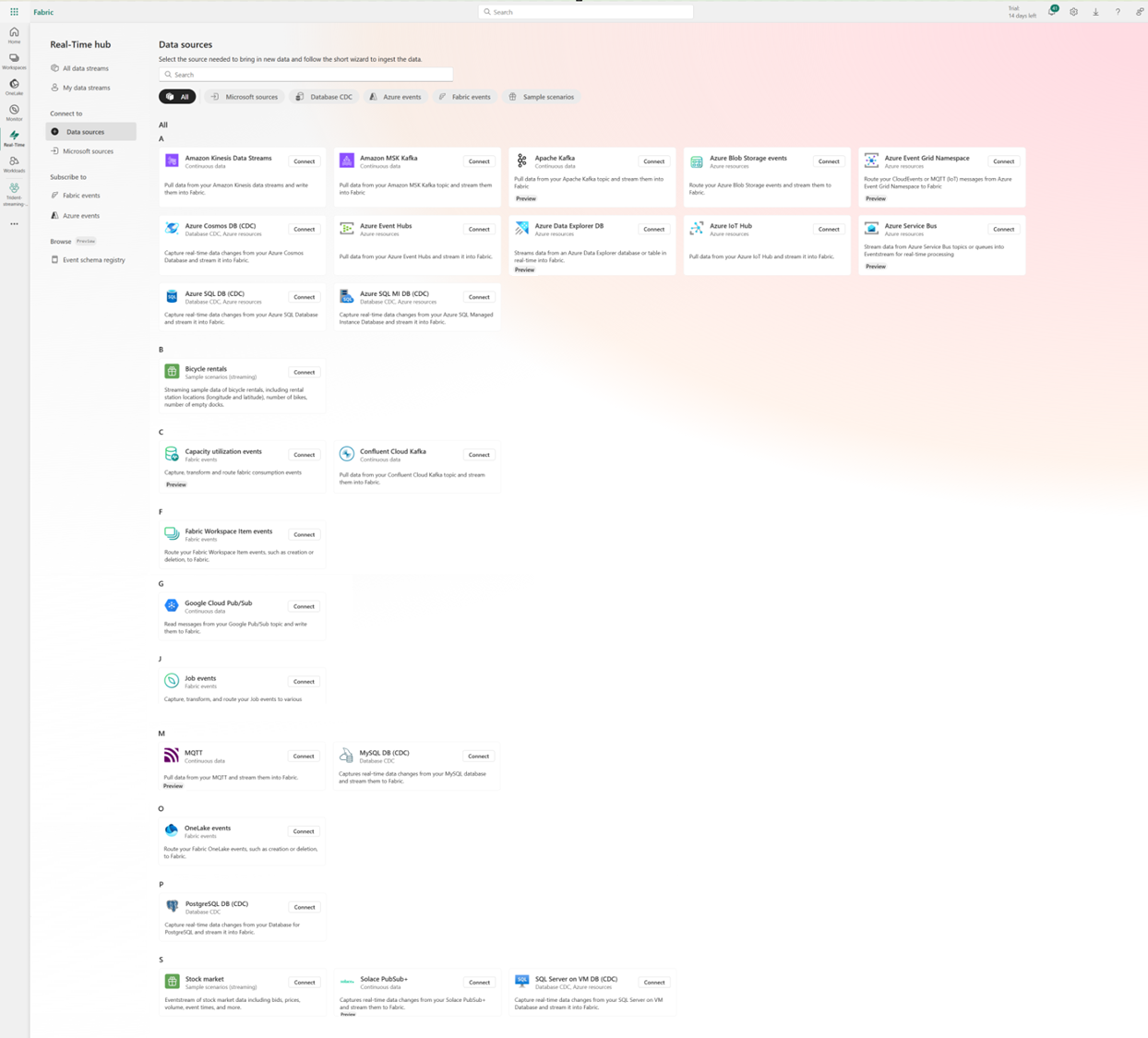
Task: Open Workspaces from the left rail
Action: tap(14, 61)
